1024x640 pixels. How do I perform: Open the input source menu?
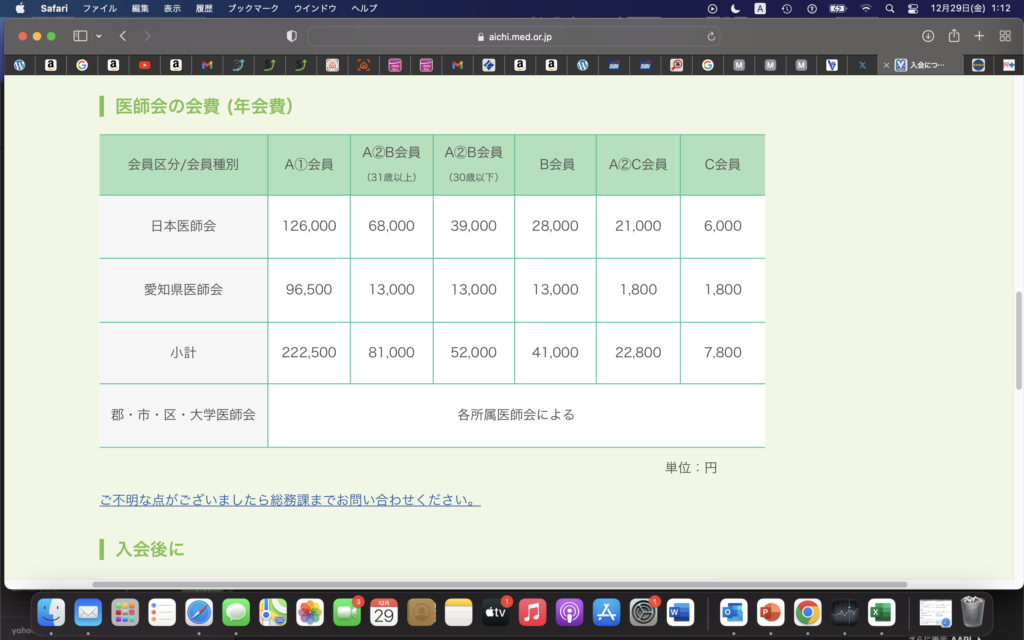pos(761,8)
